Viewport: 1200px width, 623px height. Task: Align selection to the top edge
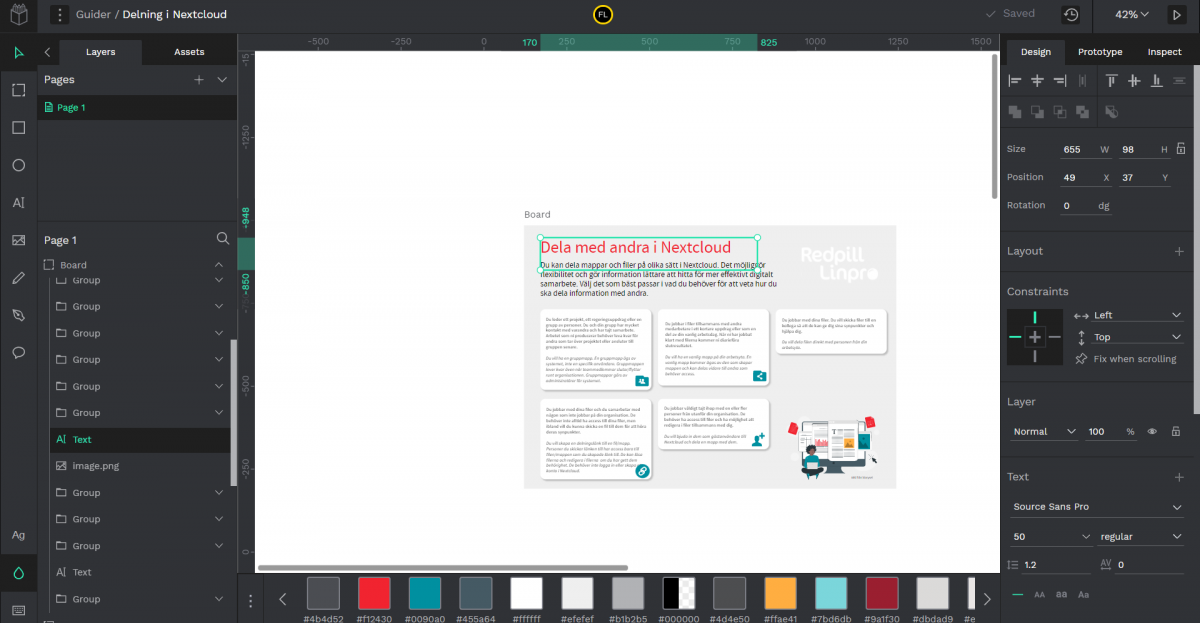tap(1111, 80)
